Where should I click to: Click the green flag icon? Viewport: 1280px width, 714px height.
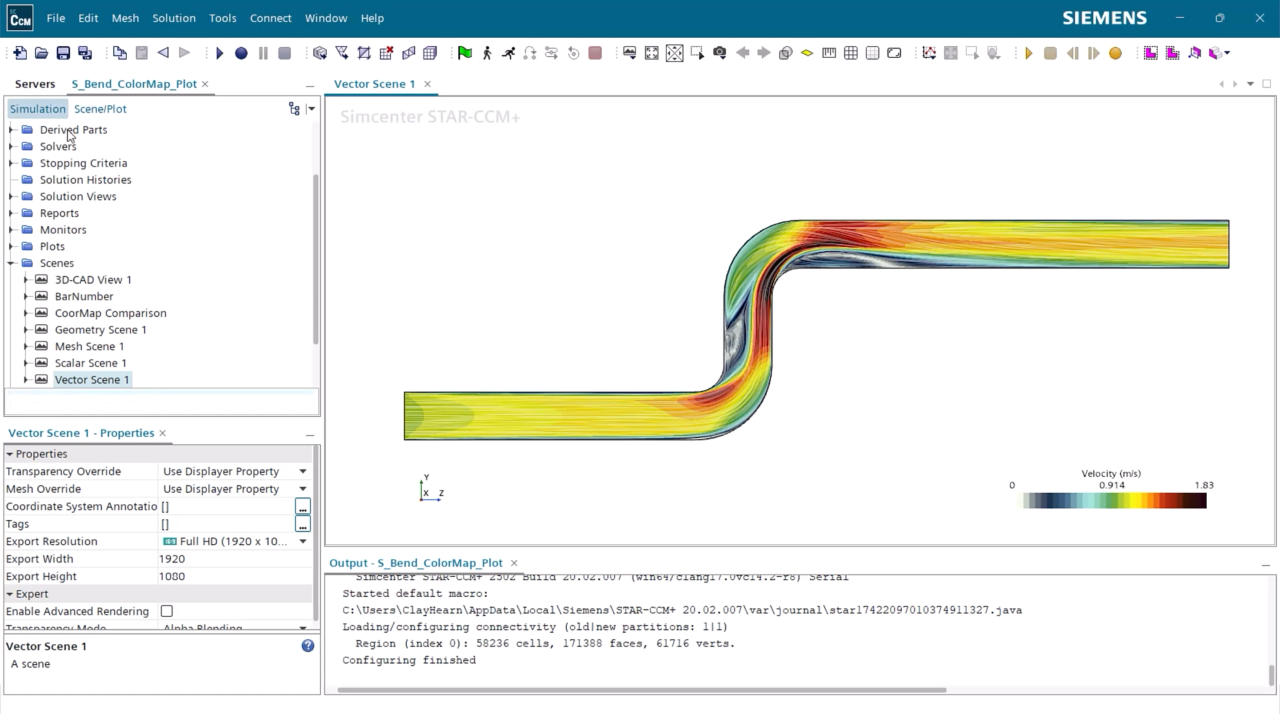coord(465,53)
